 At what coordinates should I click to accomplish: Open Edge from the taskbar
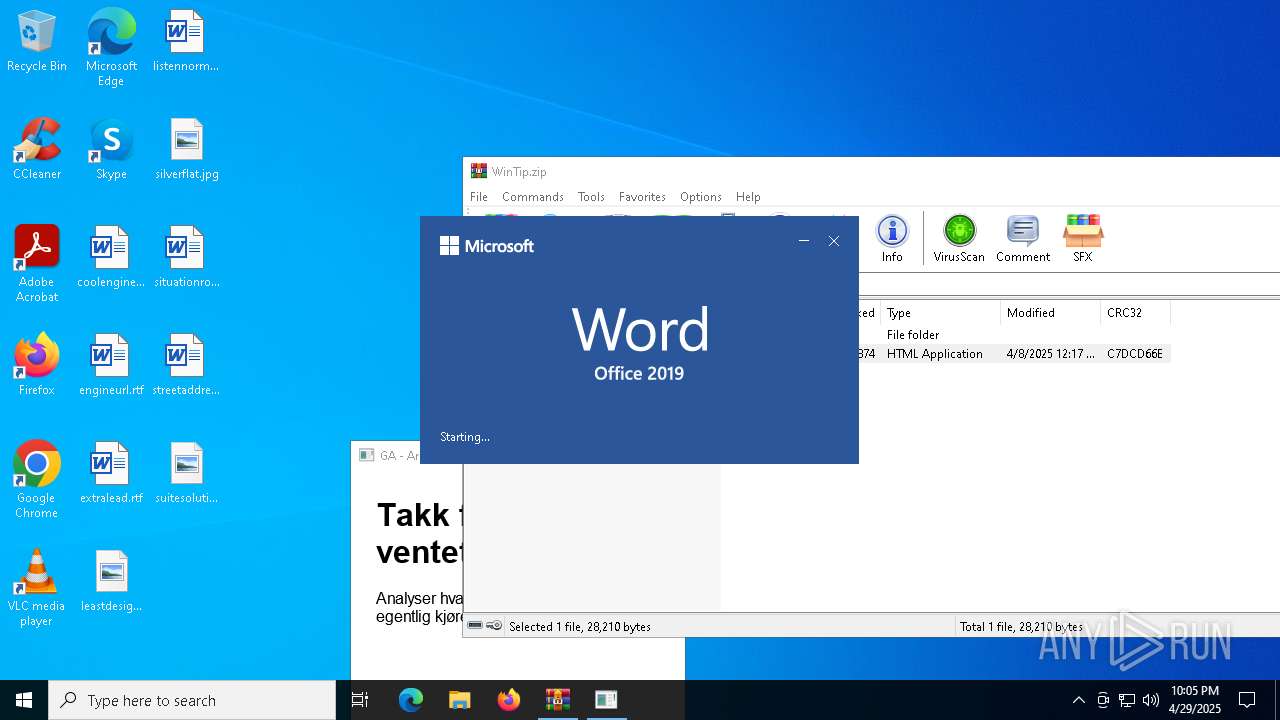coord(411,700)
